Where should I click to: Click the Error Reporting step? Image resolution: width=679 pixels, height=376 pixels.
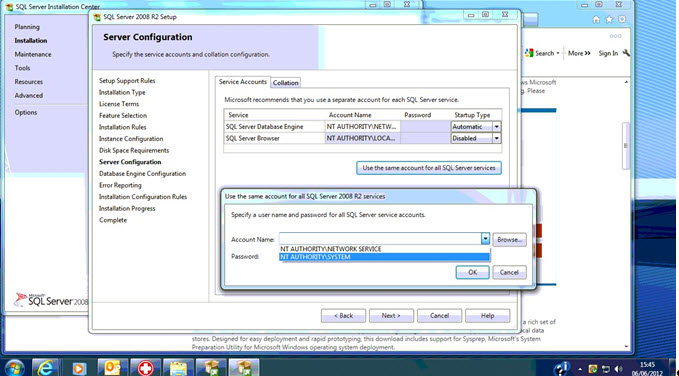120,185
